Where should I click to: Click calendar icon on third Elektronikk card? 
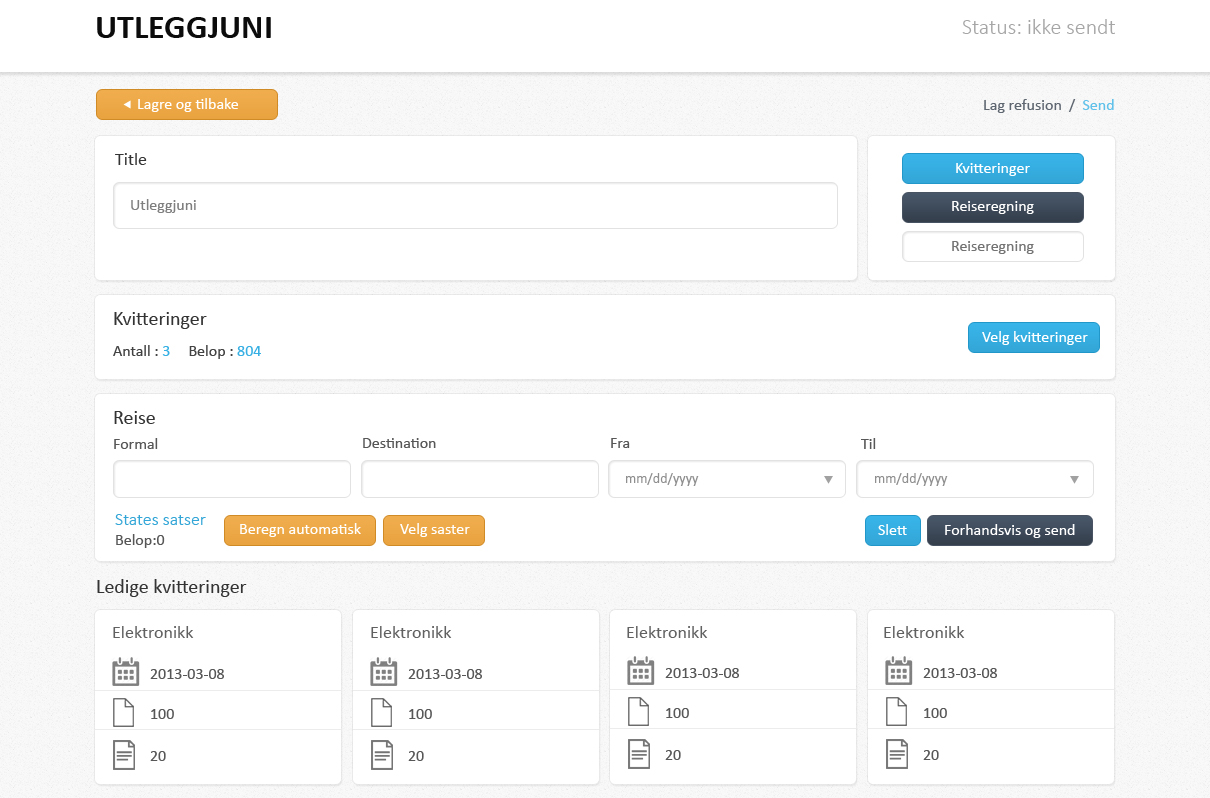(640, 671)
